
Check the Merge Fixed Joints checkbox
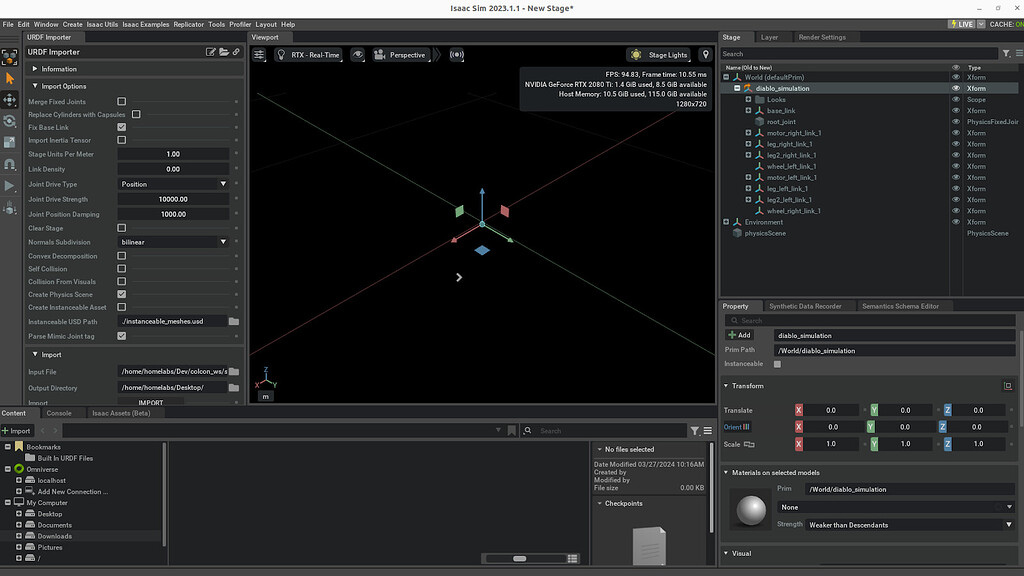[122, 102]
